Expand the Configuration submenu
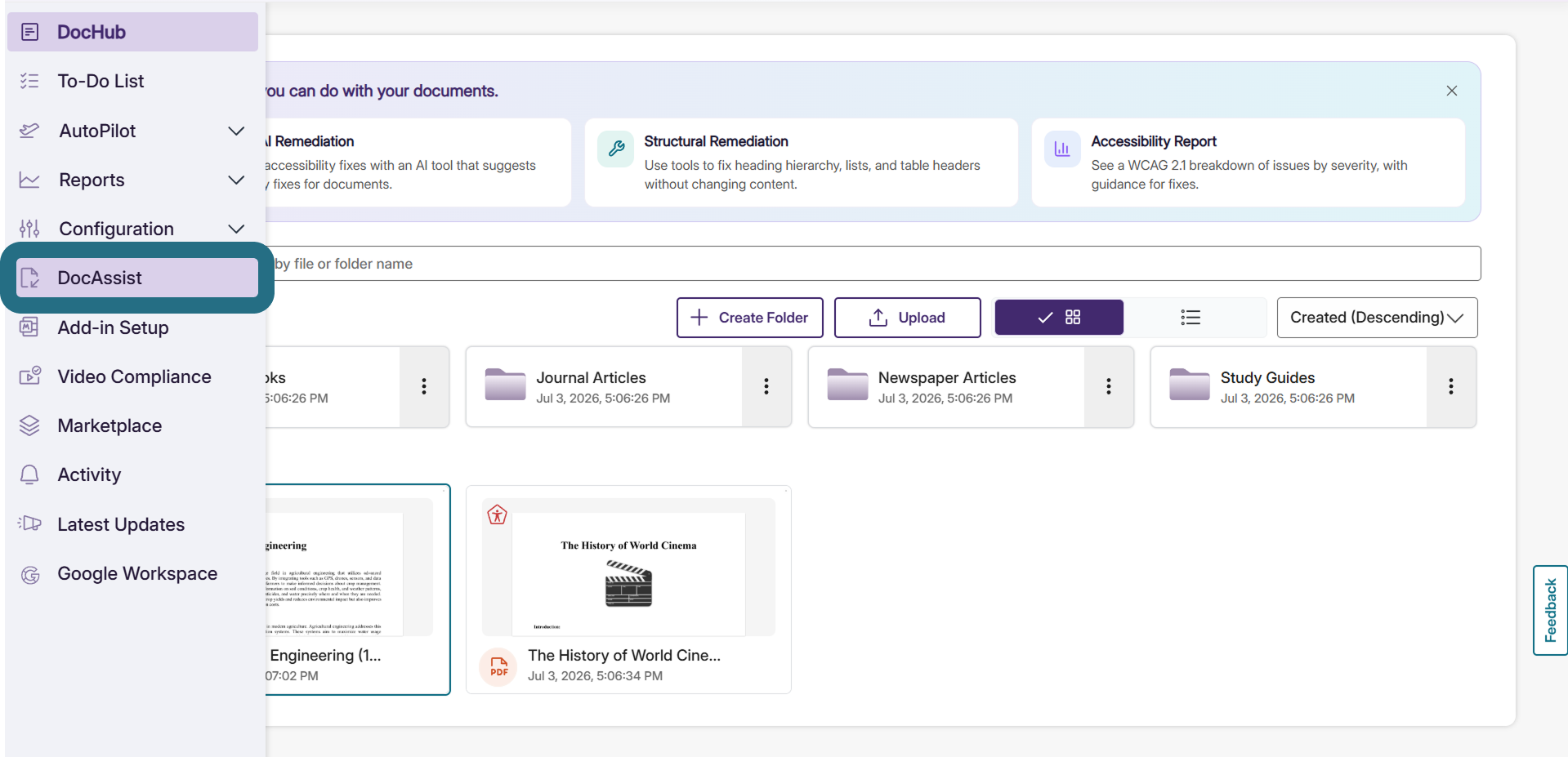The height and width of the screenshot is (757, 1568). (x=236, y=229)
